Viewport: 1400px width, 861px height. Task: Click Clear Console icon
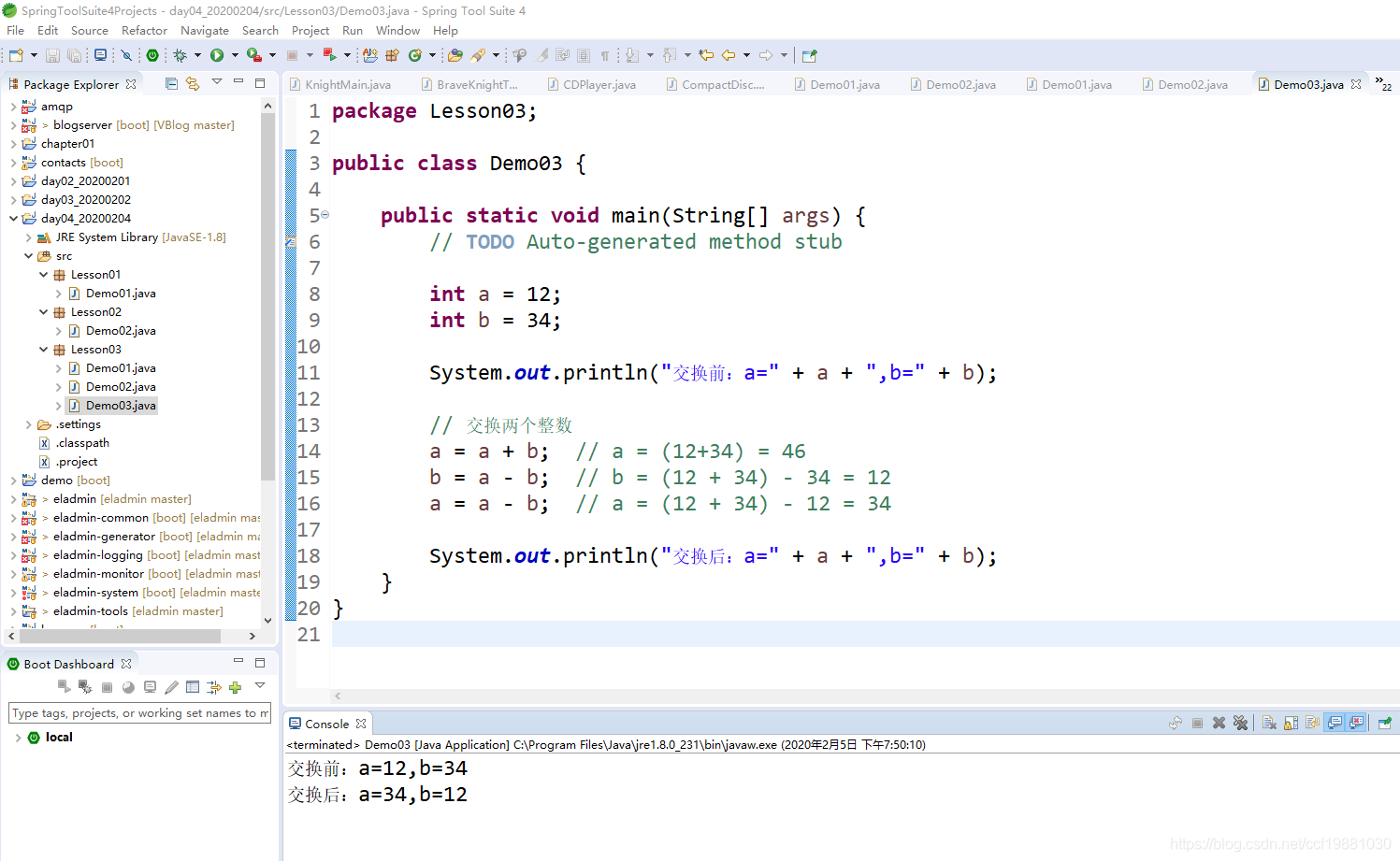pyautogui.click(x=1269, y=723)
